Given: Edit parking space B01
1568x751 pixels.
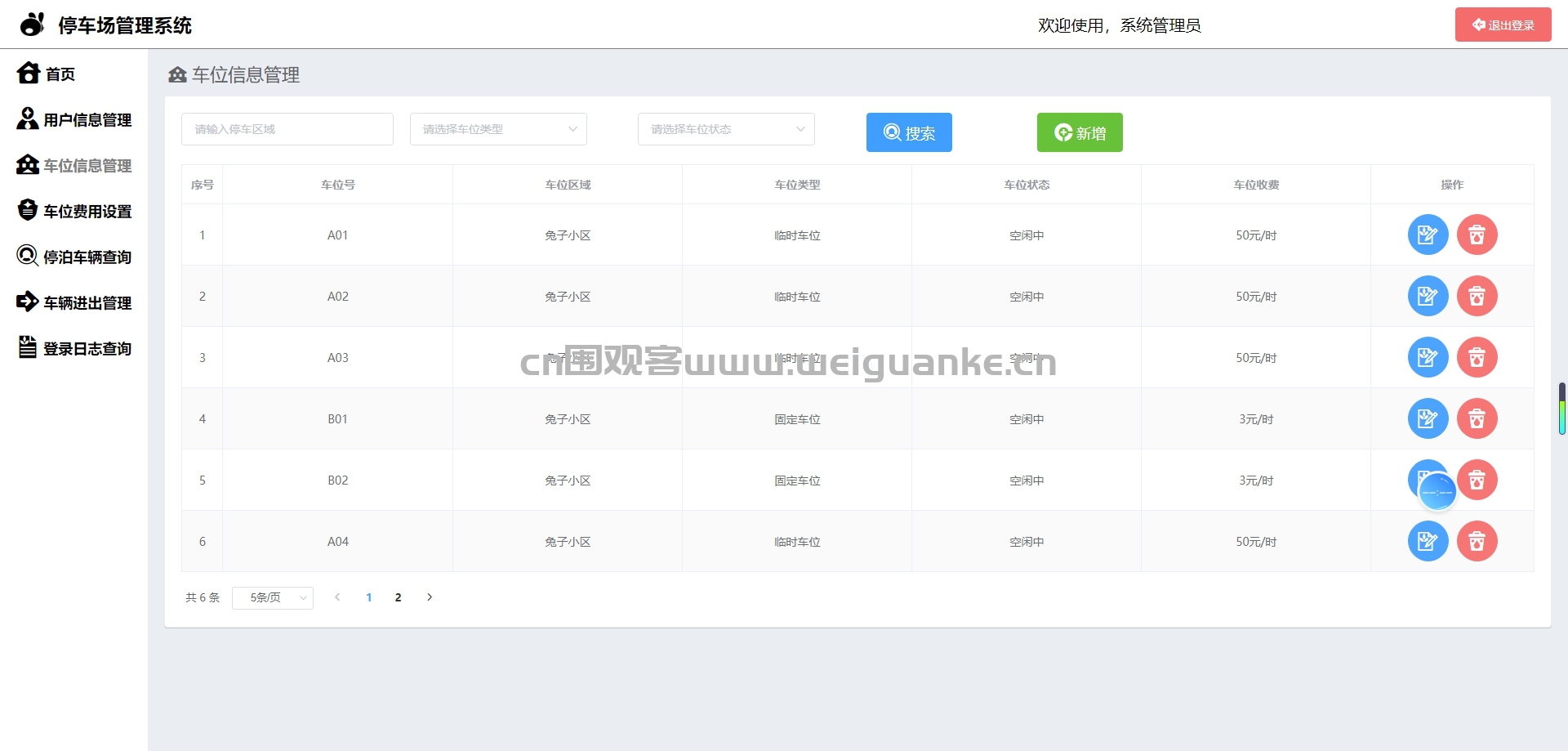Looking at the screenshot, I should tap(1428, 418).
